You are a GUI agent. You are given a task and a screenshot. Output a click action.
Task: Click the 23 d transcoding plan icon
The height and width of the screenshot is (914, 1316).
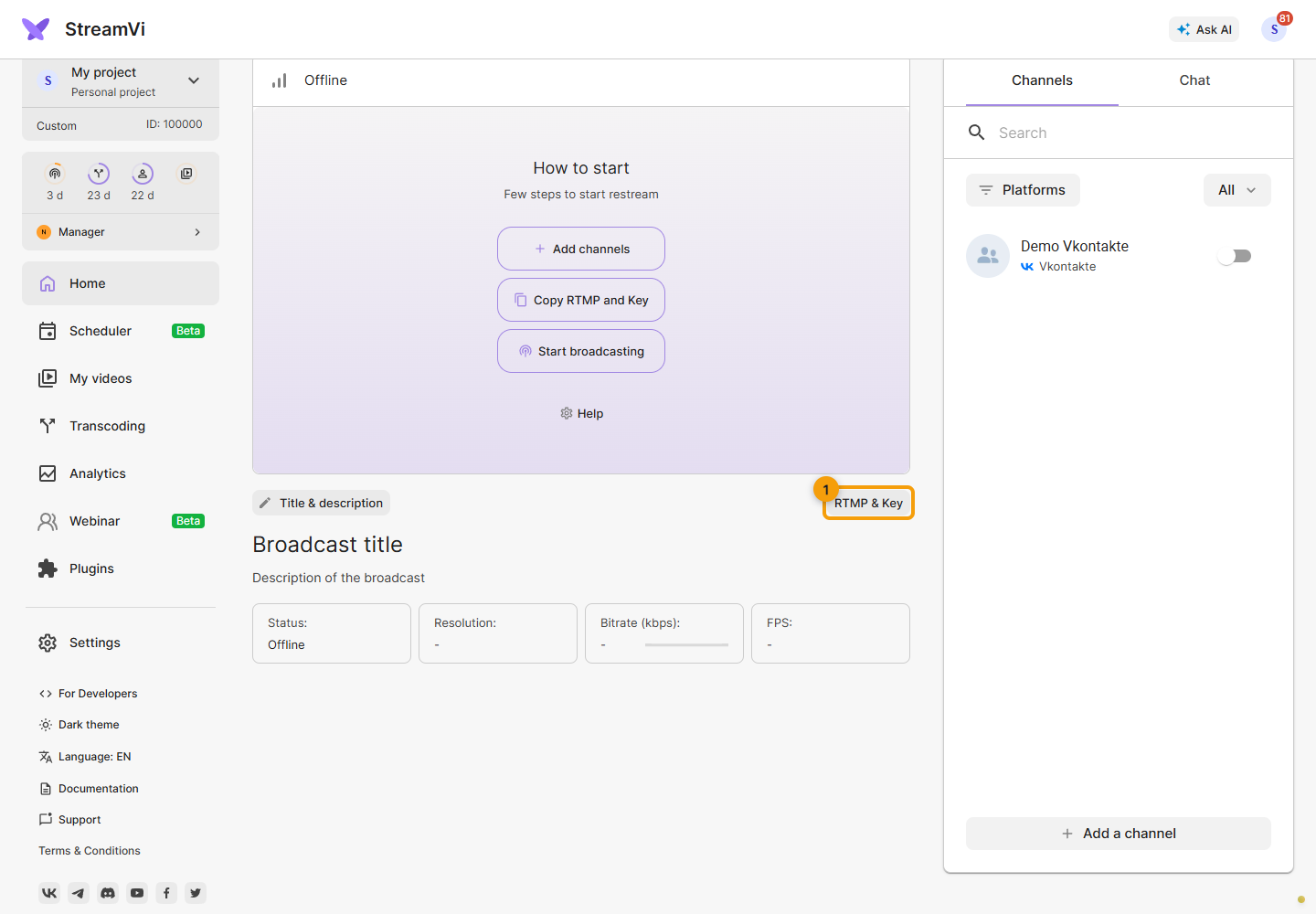coord(99,174)
